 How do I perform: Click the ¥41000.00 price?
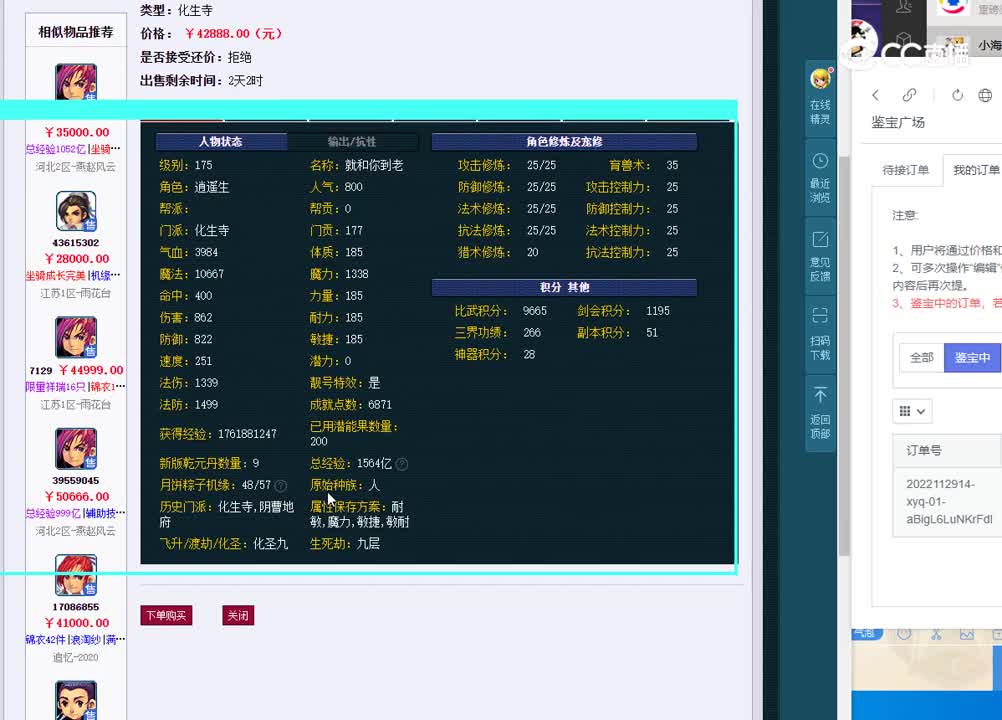[x=77, y=624]
